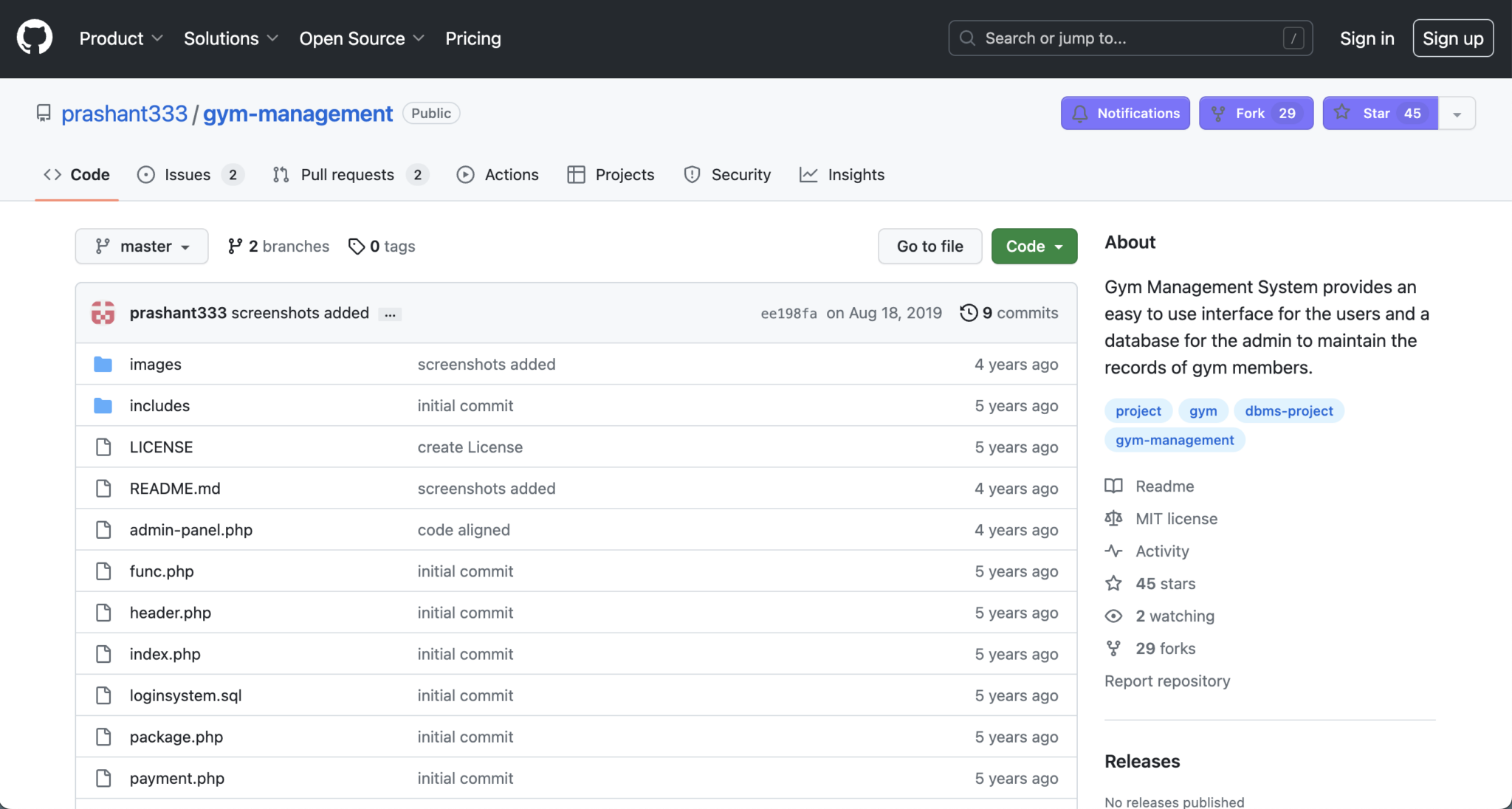Expand the commit message ellipsis
1512x809 pixels.
(390, 313)
